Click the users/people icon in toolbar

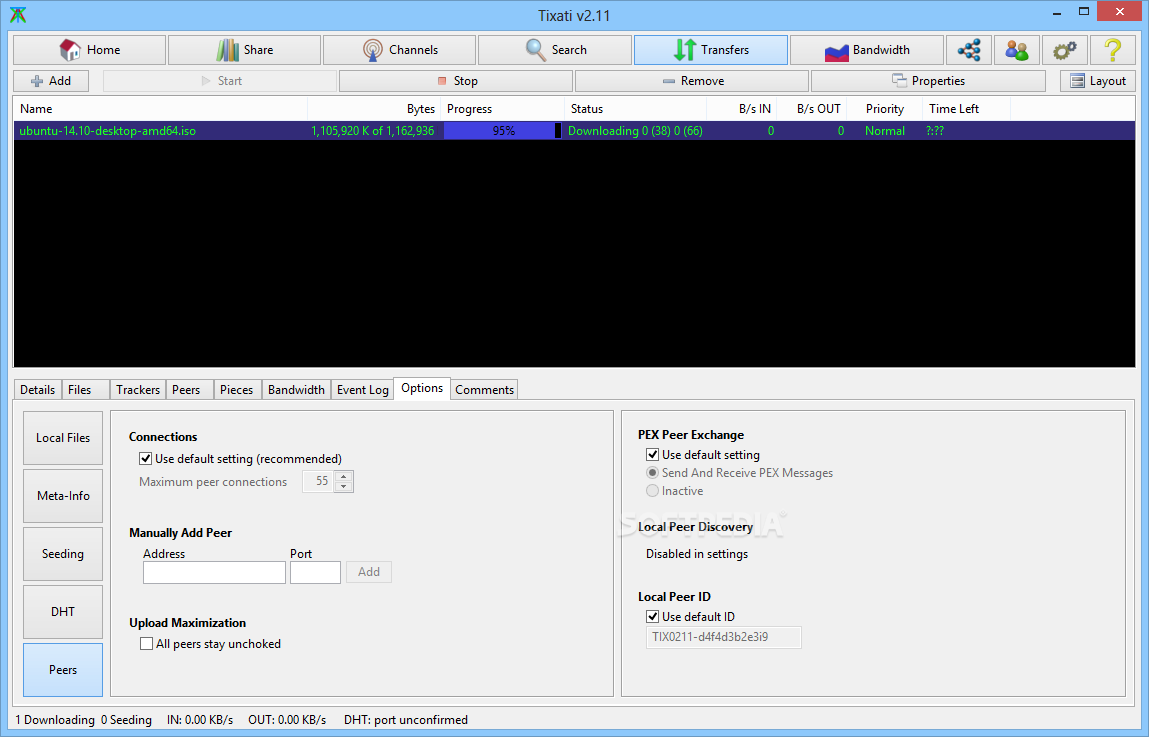1016,50
